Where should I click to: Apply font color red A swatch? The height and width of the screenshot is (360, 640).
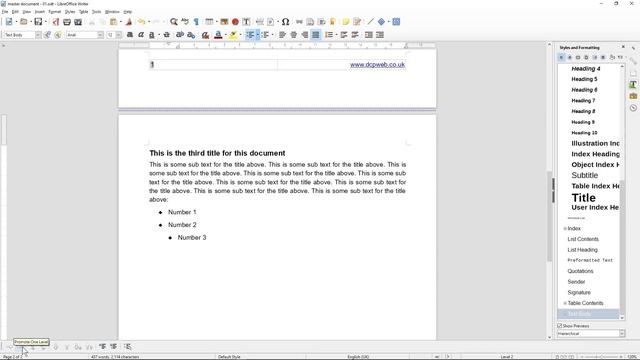(x=218, y=35)
